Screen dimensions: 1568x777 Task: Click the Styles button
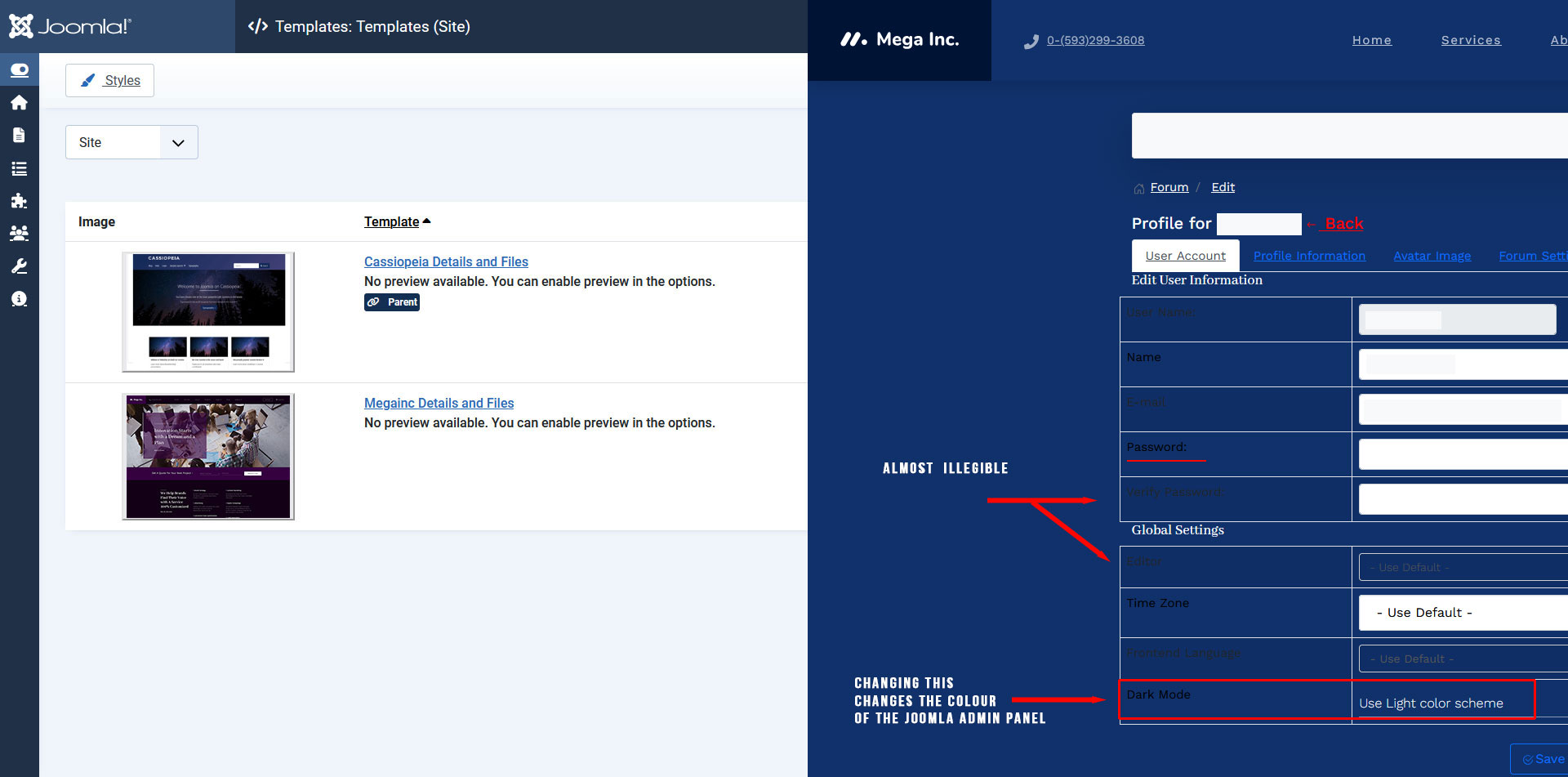click(x=109, y=80)
